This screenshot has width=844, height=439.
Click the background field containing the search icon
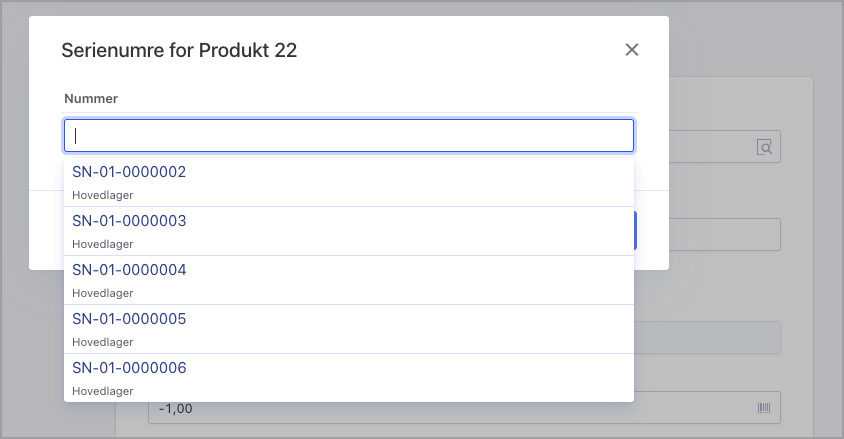pos(710,147)
